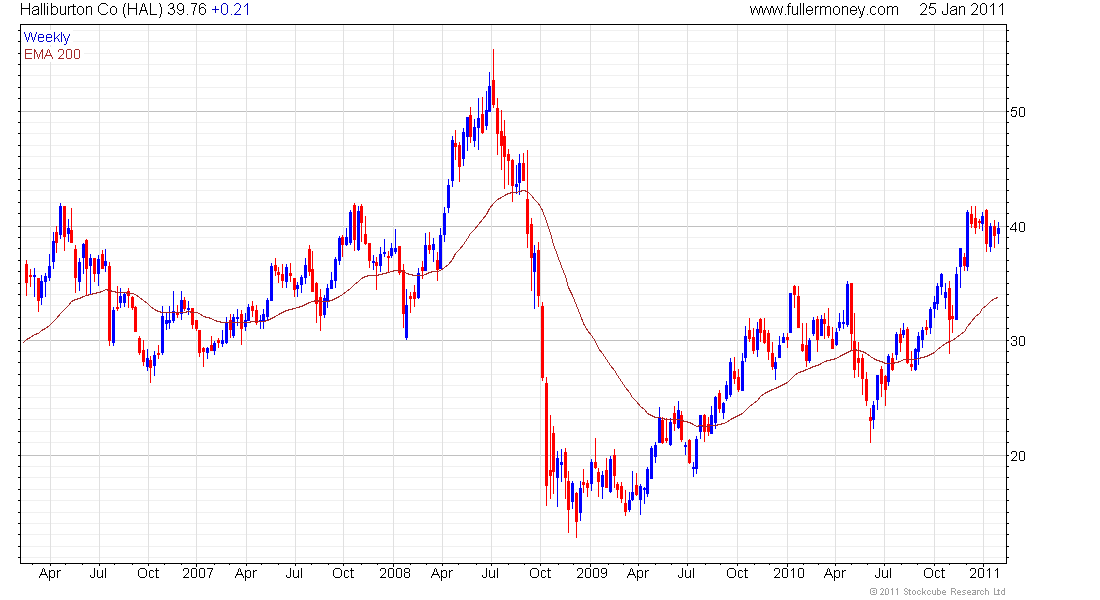1100x600 pixels.
Task: Click the 2007 year label on time axis
Action: [x=198, y=573]
